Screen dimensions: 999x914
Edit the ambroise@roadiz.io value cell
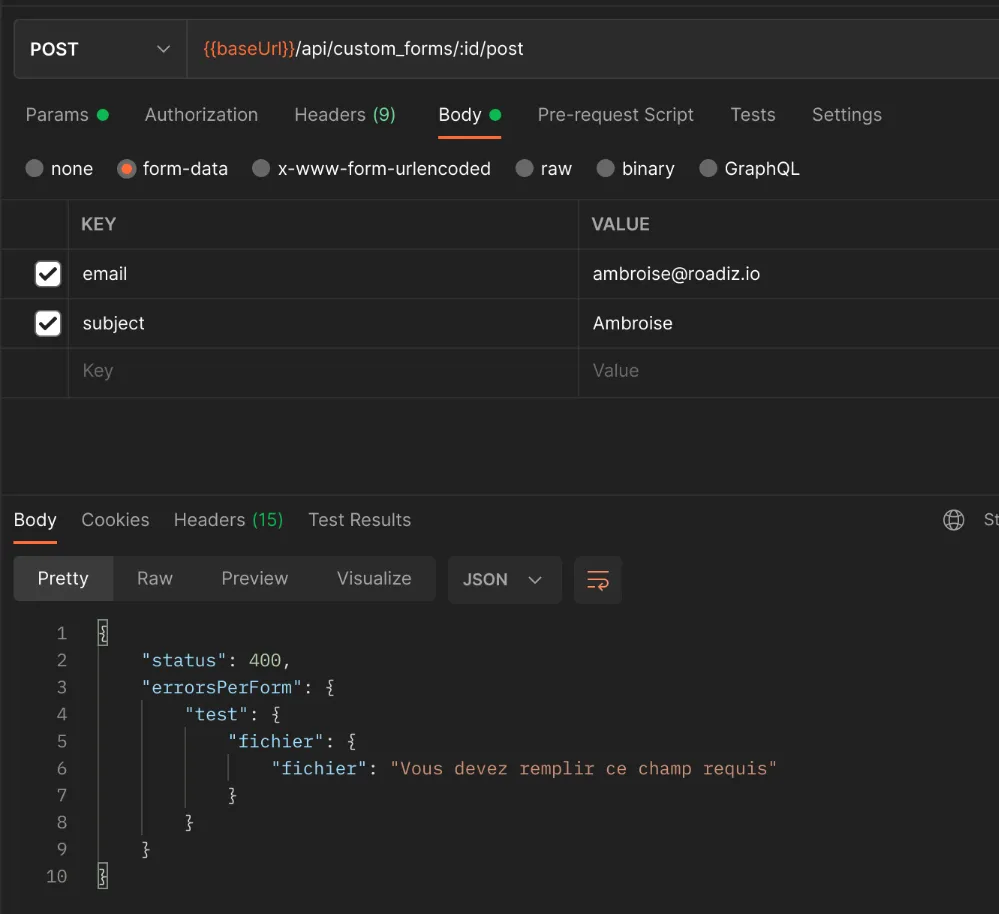(789, 274)
